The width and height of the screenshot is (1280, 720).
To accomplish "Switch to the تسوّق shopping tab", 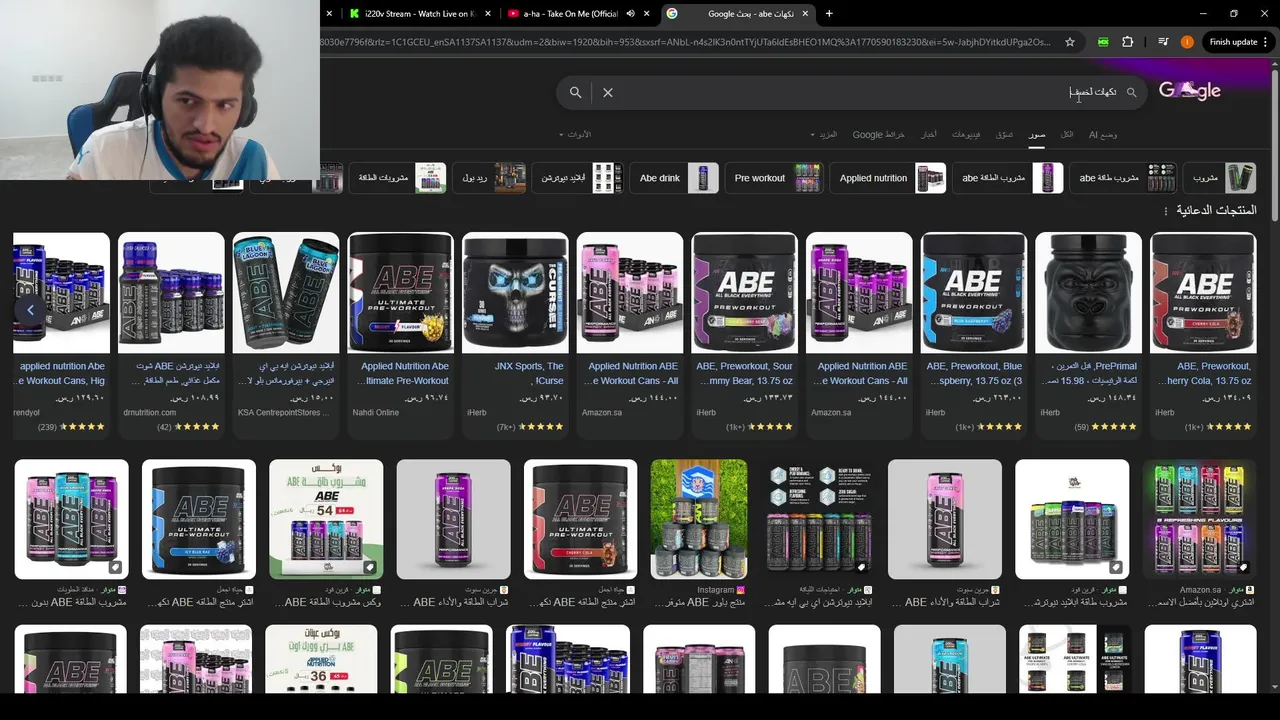I will [x=1004, y=134].
